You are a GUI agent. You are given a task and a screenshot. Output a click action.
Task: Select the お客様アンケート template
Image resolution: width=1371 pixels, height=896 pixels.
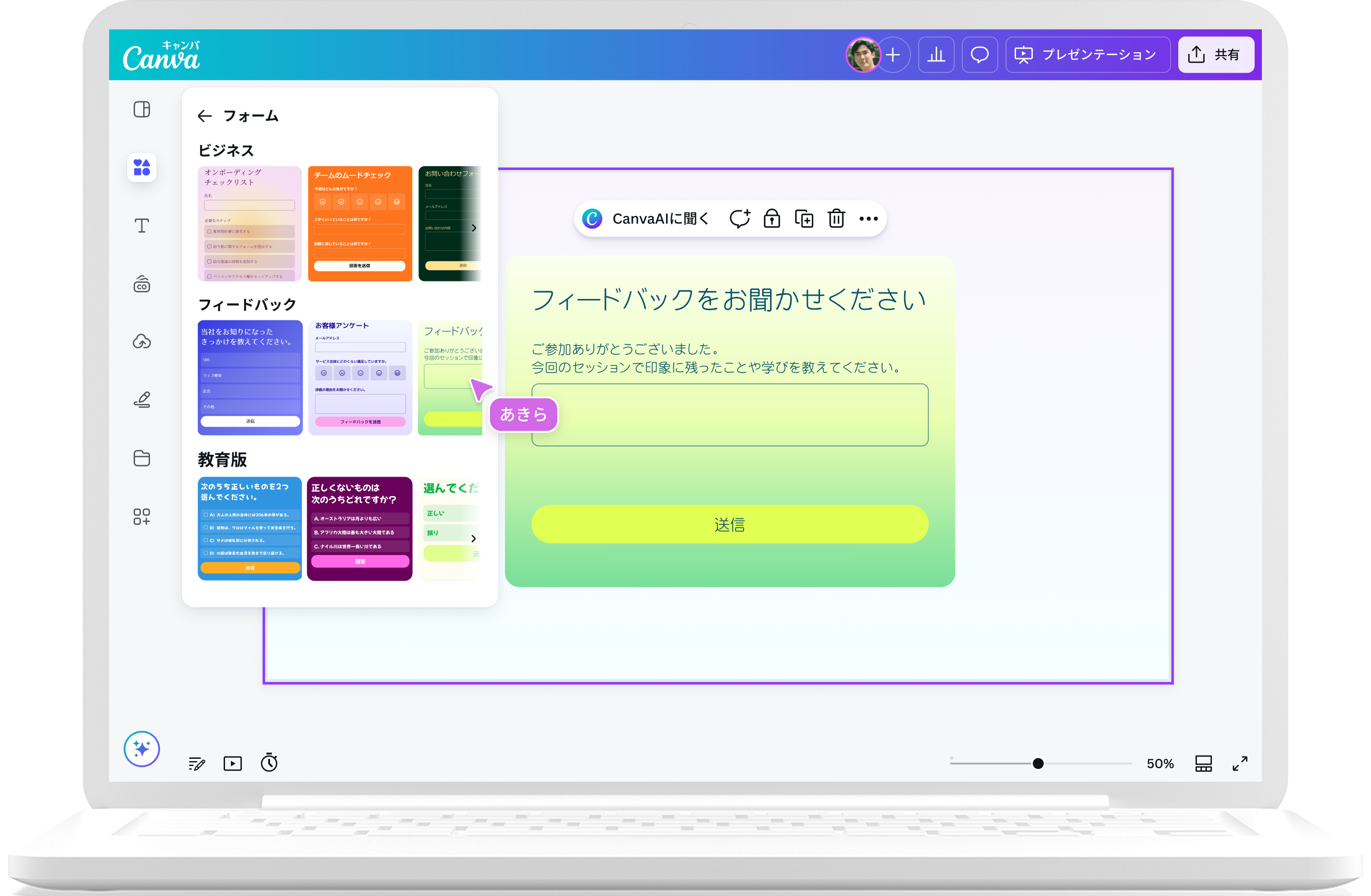tap(360, 378)
